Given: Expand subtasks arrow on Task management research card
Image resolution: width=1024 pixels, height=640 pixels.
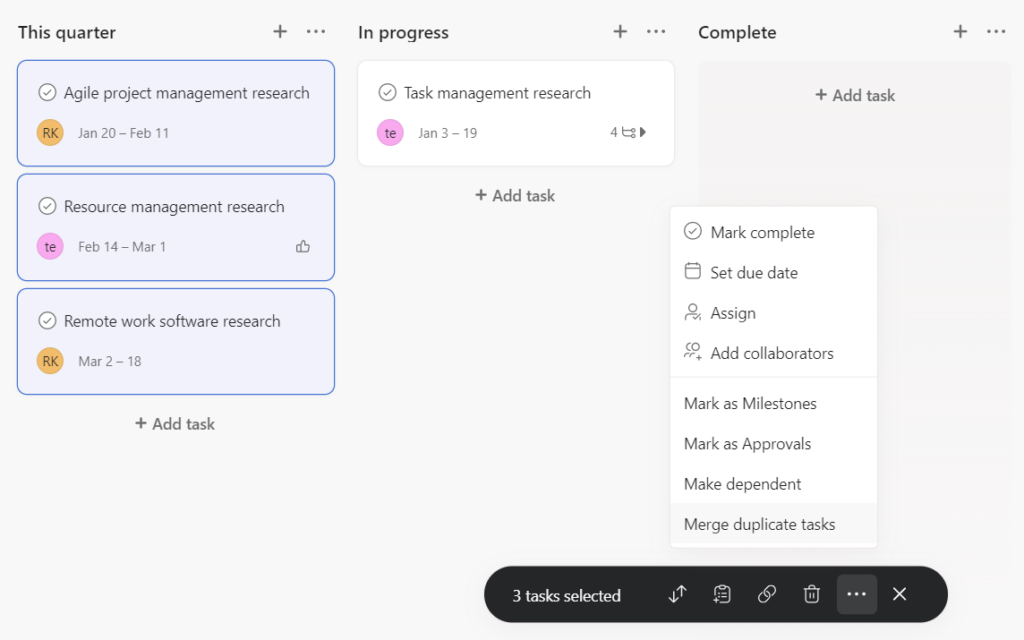Looking at the screenshot, I should click(x=642, y=132).
